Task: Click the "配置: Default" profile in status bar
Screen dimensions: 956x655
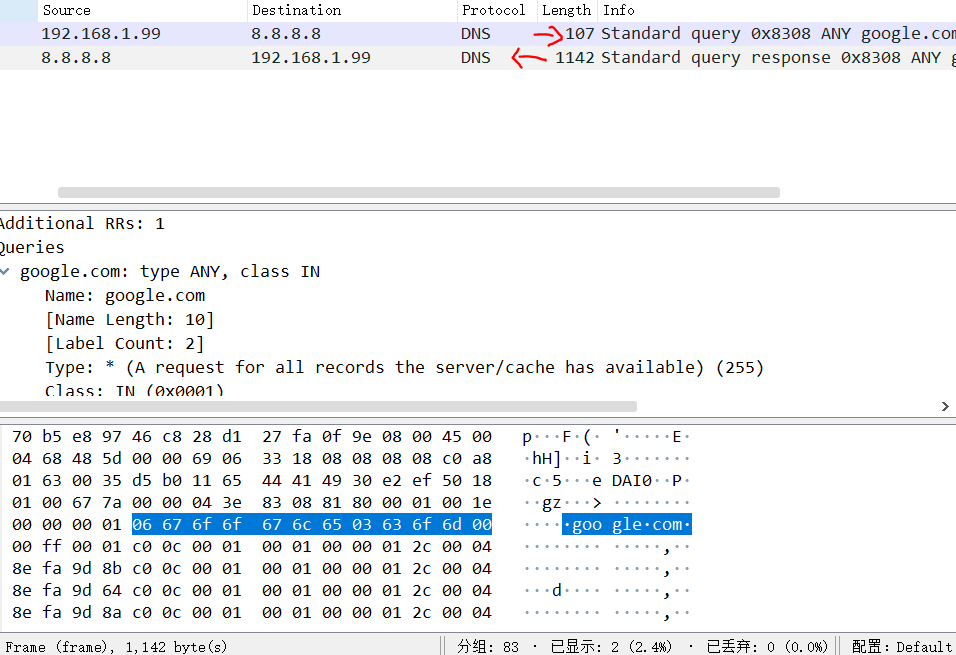Action: [x=902, y=646]
